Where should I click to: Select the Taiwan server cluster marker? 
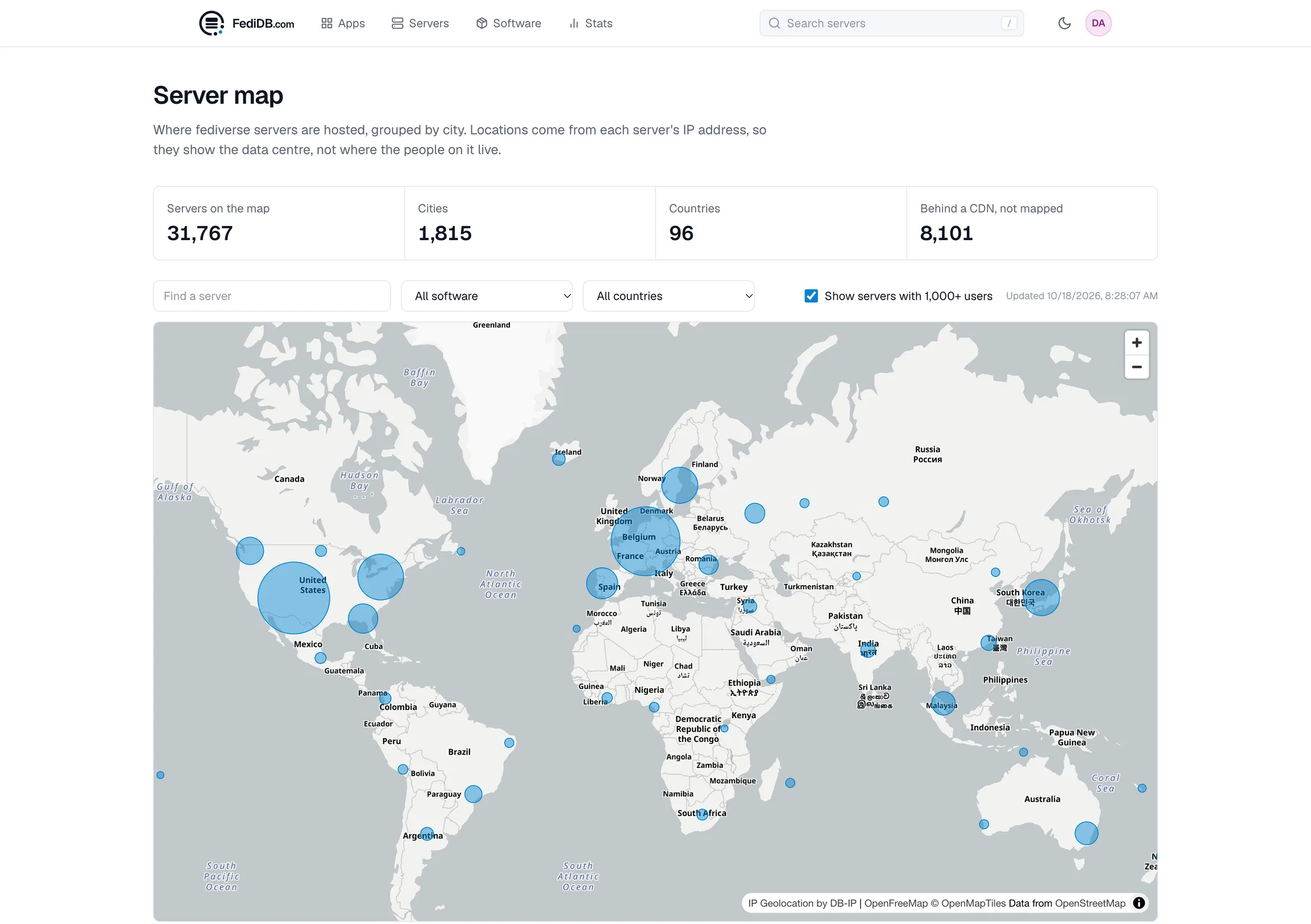click(x=988, y=642)
